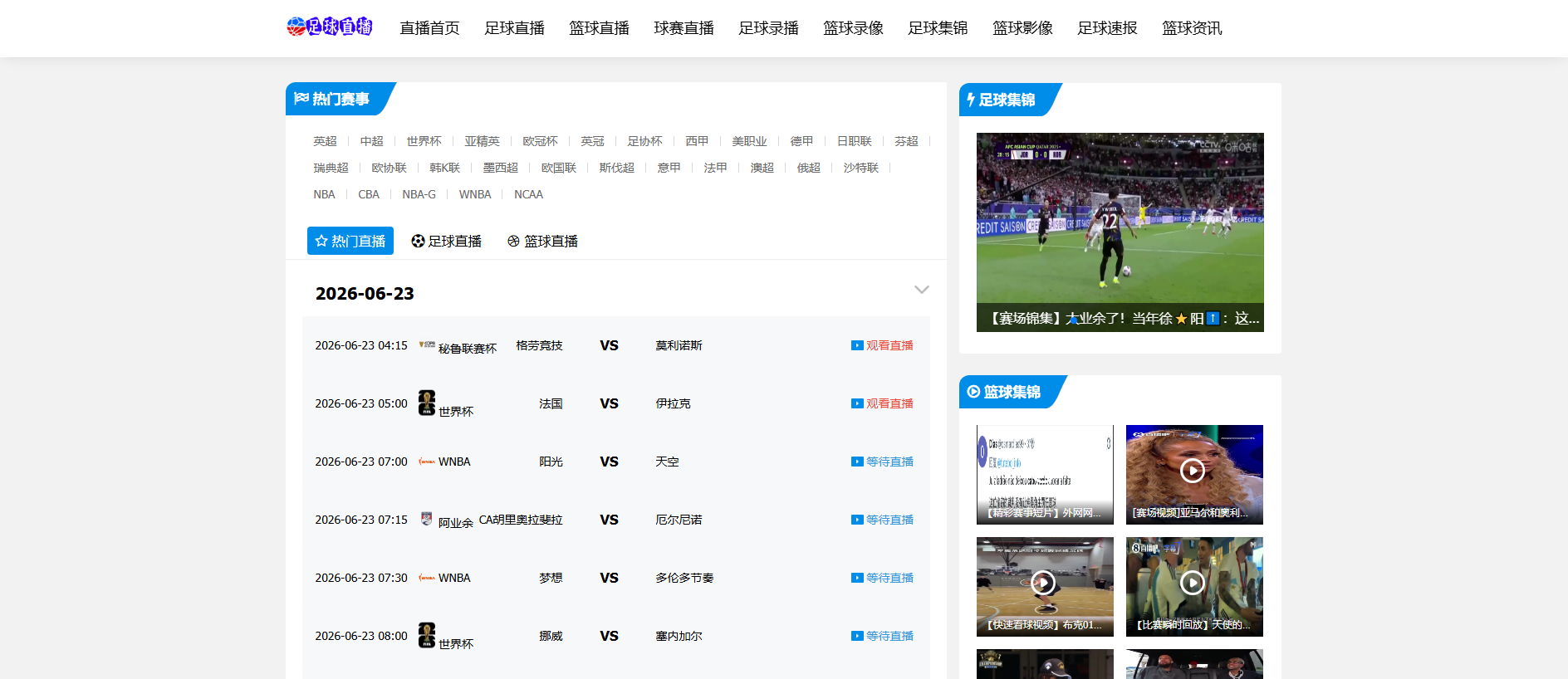The image size is (1568, 679).
Task: Open 直播首页 in the top navigation
Action: click(x=429, y=28)
